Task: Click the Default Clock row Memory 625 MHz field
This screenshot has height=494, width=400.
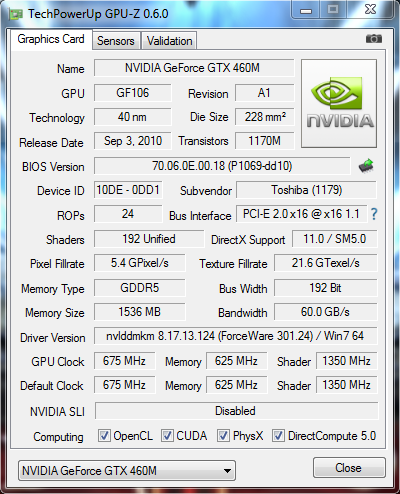Action: pos(237,385)
